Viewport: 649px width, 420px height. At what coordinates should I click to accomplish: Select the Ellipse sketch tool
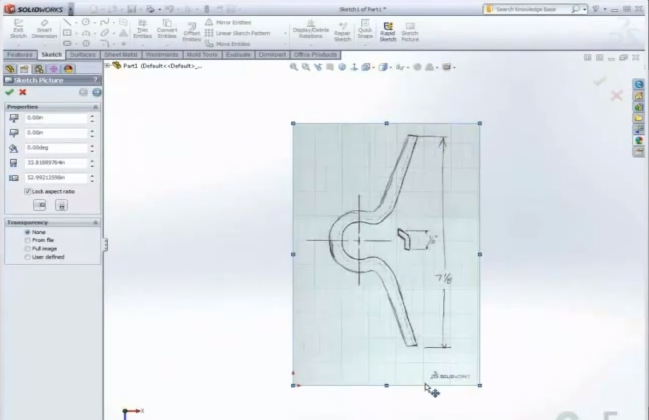[x=105, y=33]
